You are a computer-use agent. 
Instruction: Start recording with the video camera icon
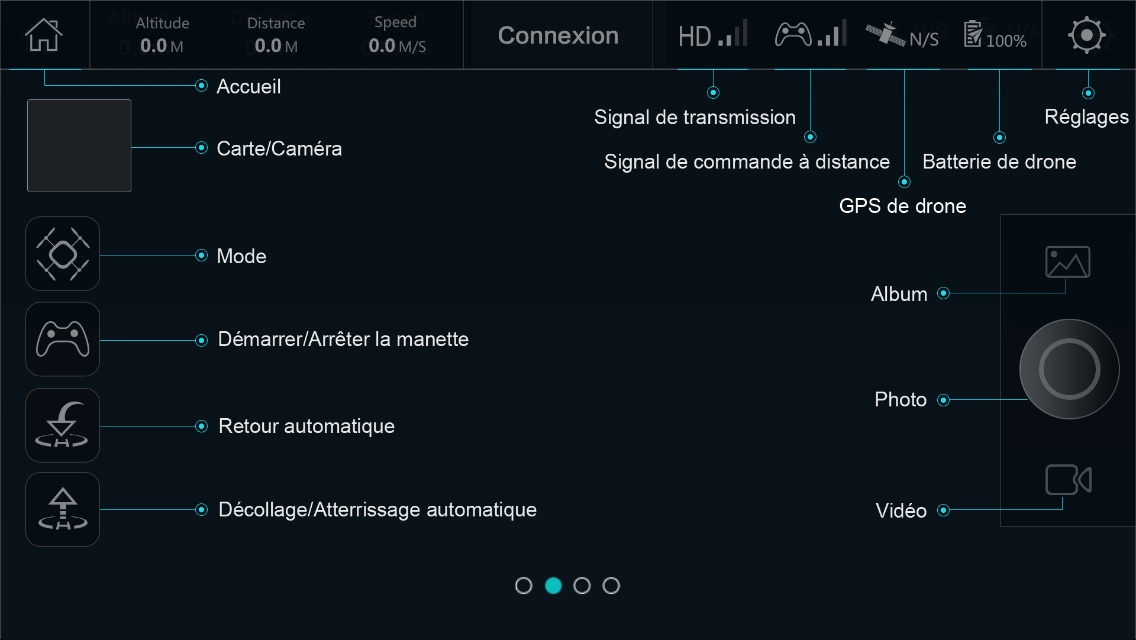click(x=1068, y=480)
